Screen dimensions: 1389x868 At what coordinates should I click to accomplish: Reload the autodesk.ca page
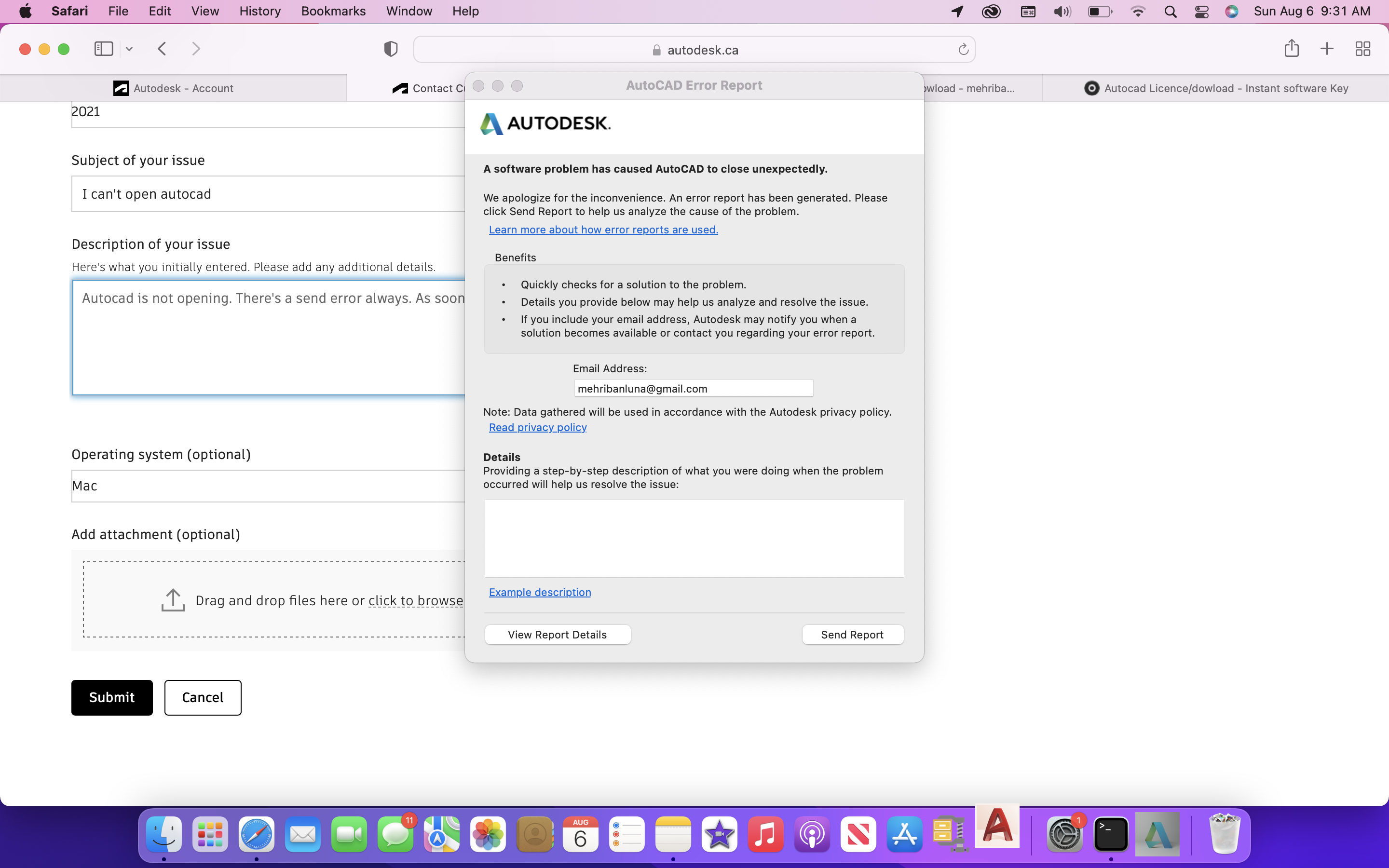pyautogui.click(x=963, y=50)
